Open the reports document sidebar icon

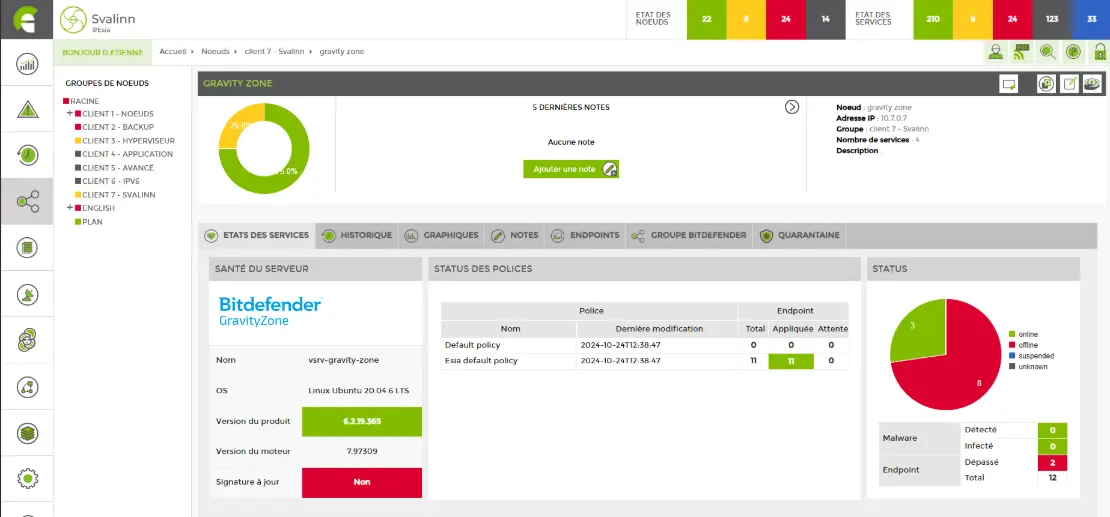27,248
